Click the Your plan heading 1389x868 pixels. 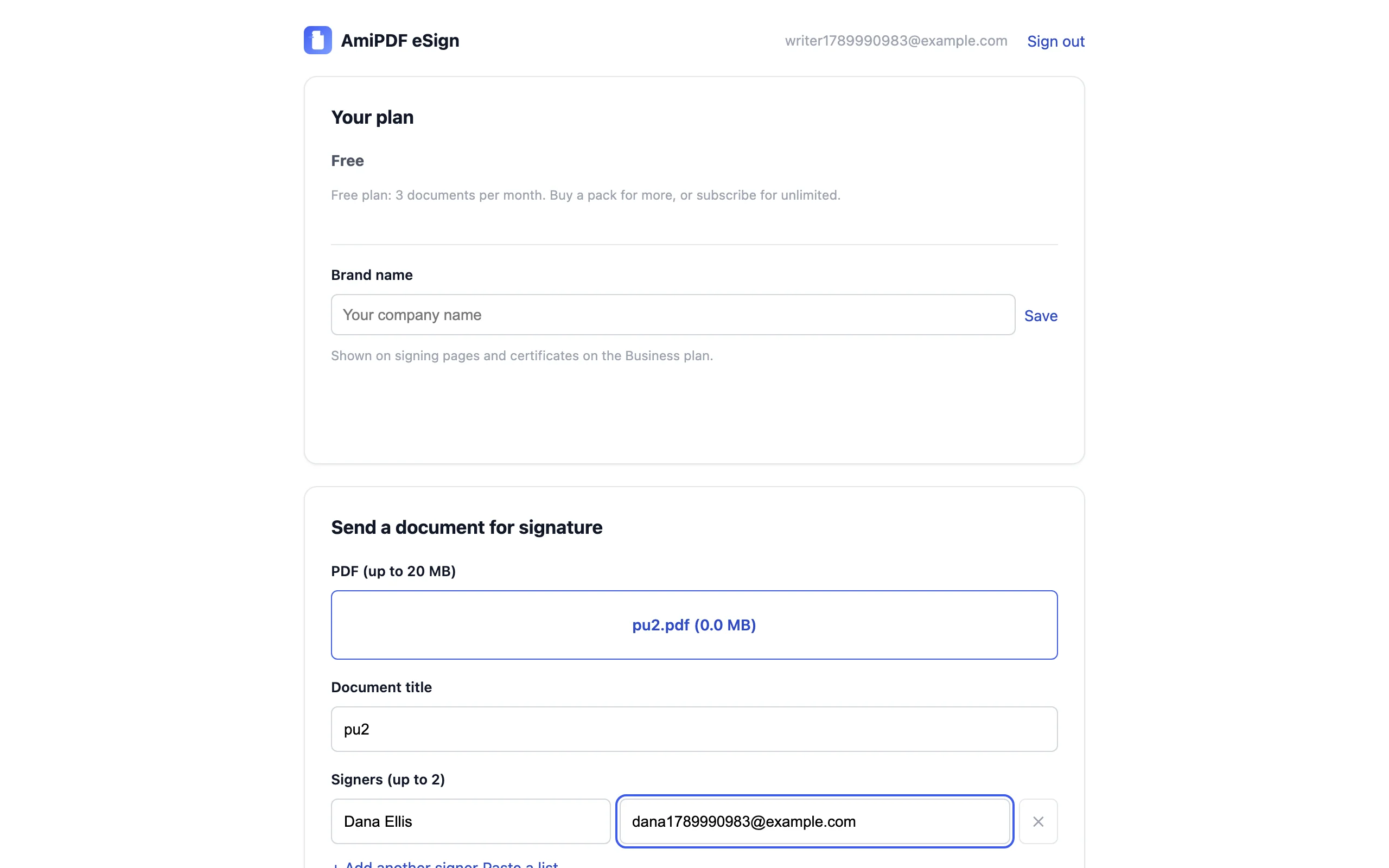tap(372, 117)
